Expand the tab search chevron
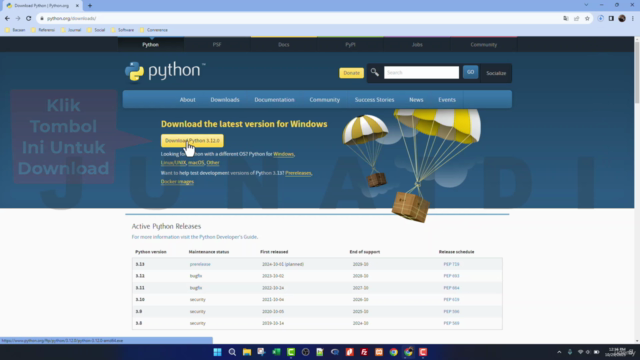 [586, 5]
